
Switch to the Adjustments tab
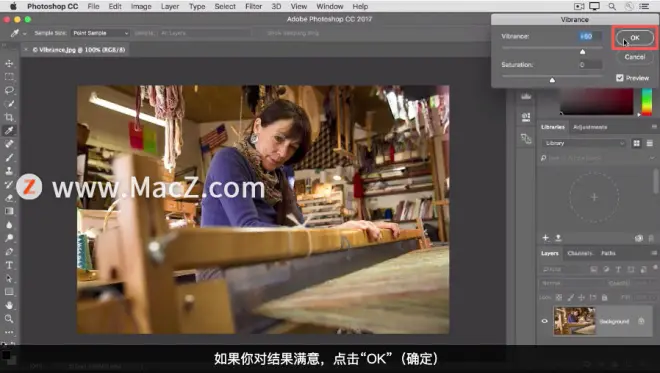click(590, 127)
